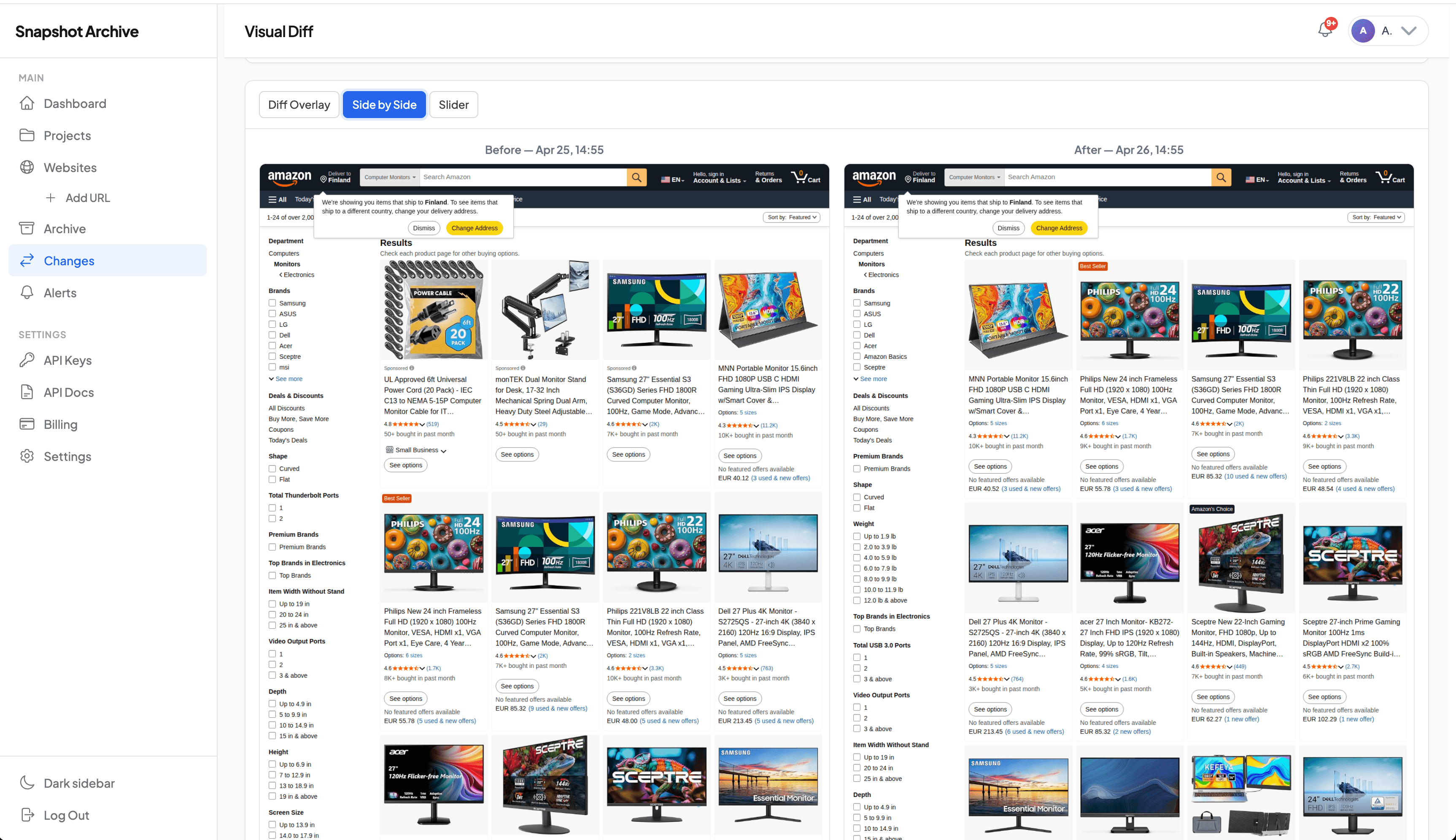Click the Billing card icon
This screenshot has width=1456, height=840.
coord(27,424)
